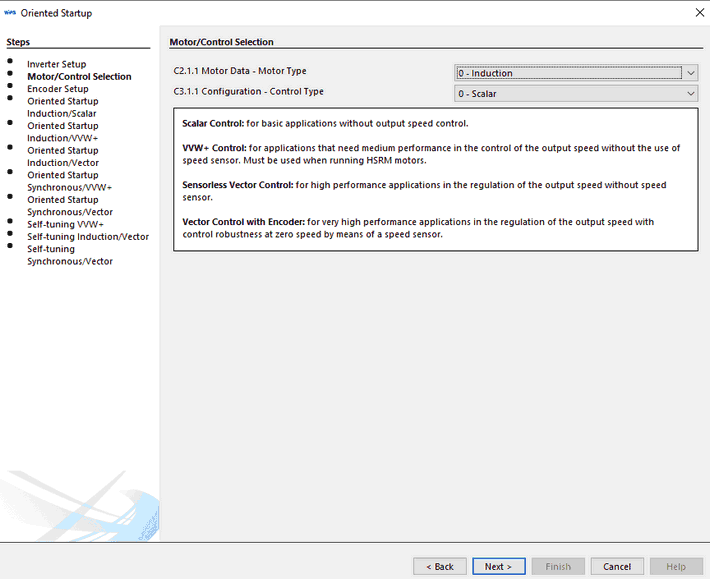The height and width of the screenshot is (579, 710).
Task: Click the Sensorless Vector Control description
Action: click(x=424, y=191)
